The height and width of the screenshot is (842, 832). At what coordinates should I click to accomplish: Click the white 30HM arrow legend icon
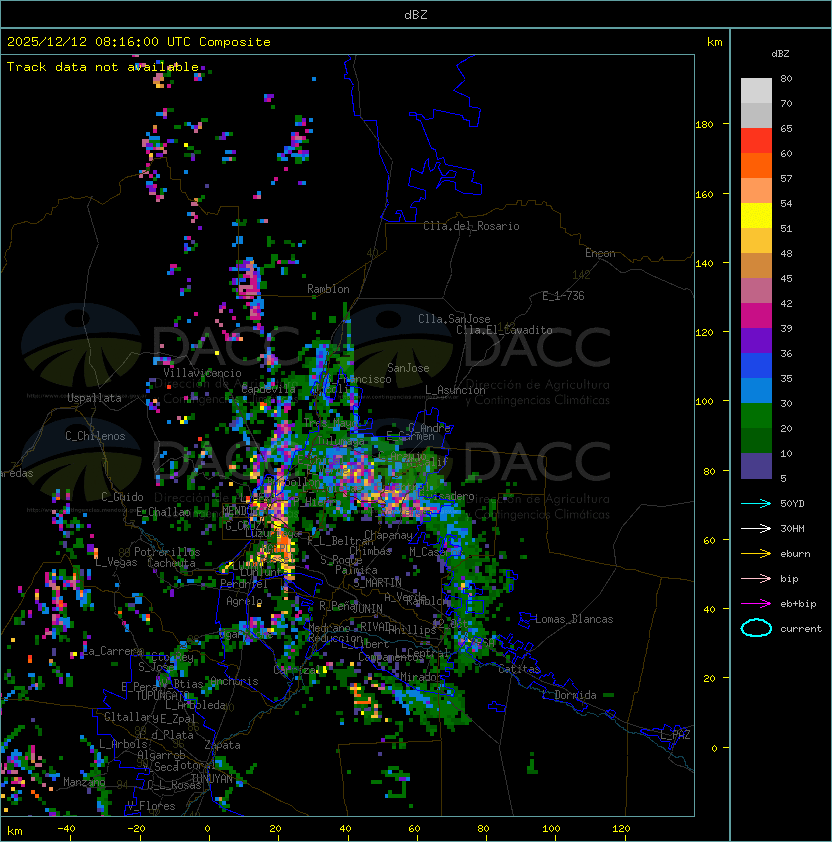[756, 528]
